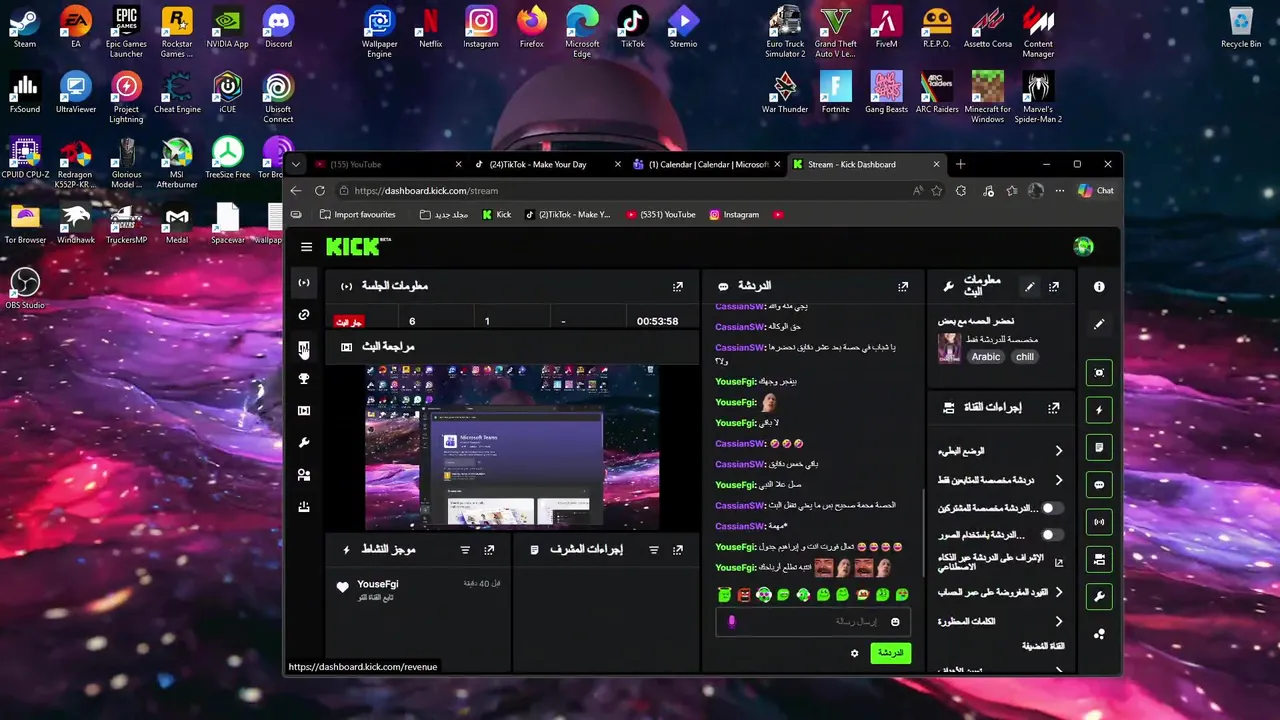Toggle the wrench widget in right rail
Screen dimensions: 1280x720
point(1099,597)
